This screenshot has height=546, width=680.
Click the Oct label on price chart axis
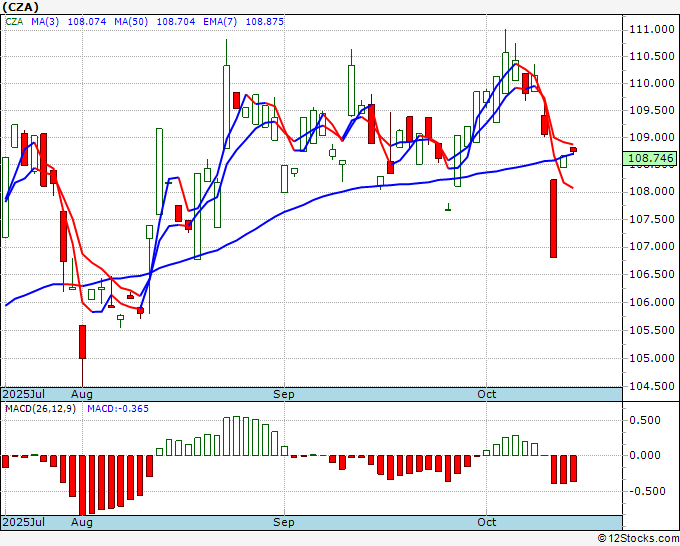click(487, 394)
